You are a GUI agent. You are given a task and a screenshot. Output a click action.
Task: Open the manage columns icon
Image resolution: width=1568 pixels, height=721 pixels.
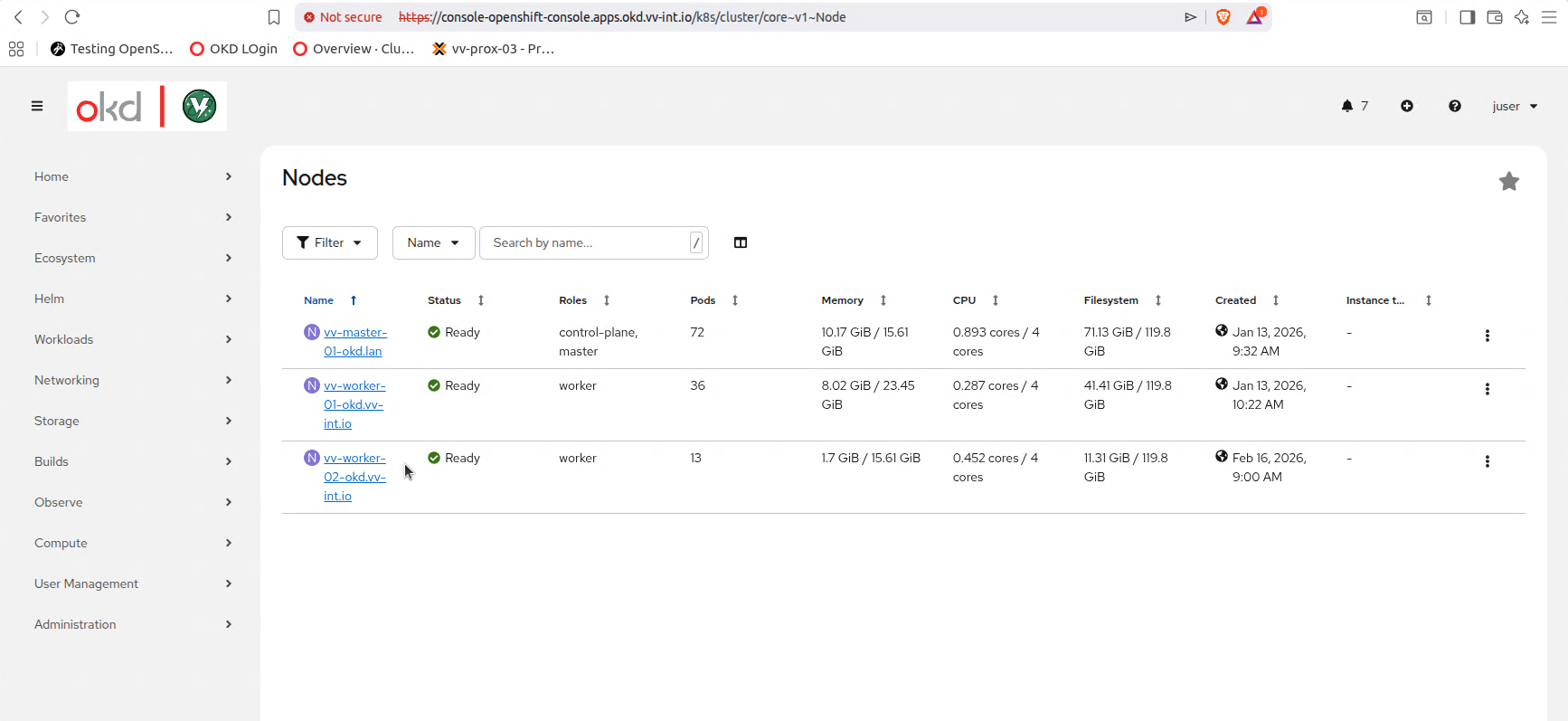pos(741,242)
